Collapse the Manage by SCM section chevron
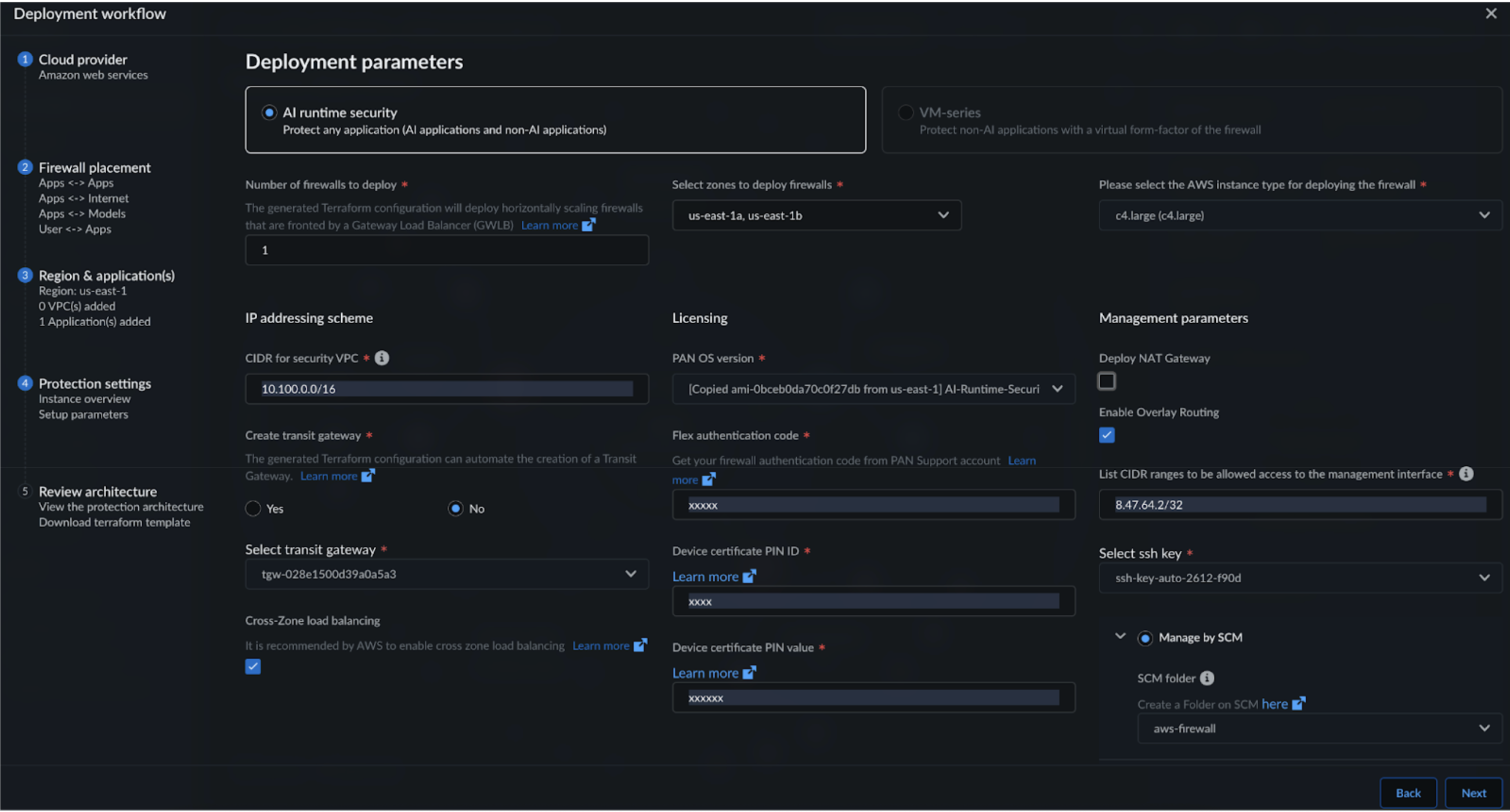This screenshot has width=1510, height=812. (1120, 637)
